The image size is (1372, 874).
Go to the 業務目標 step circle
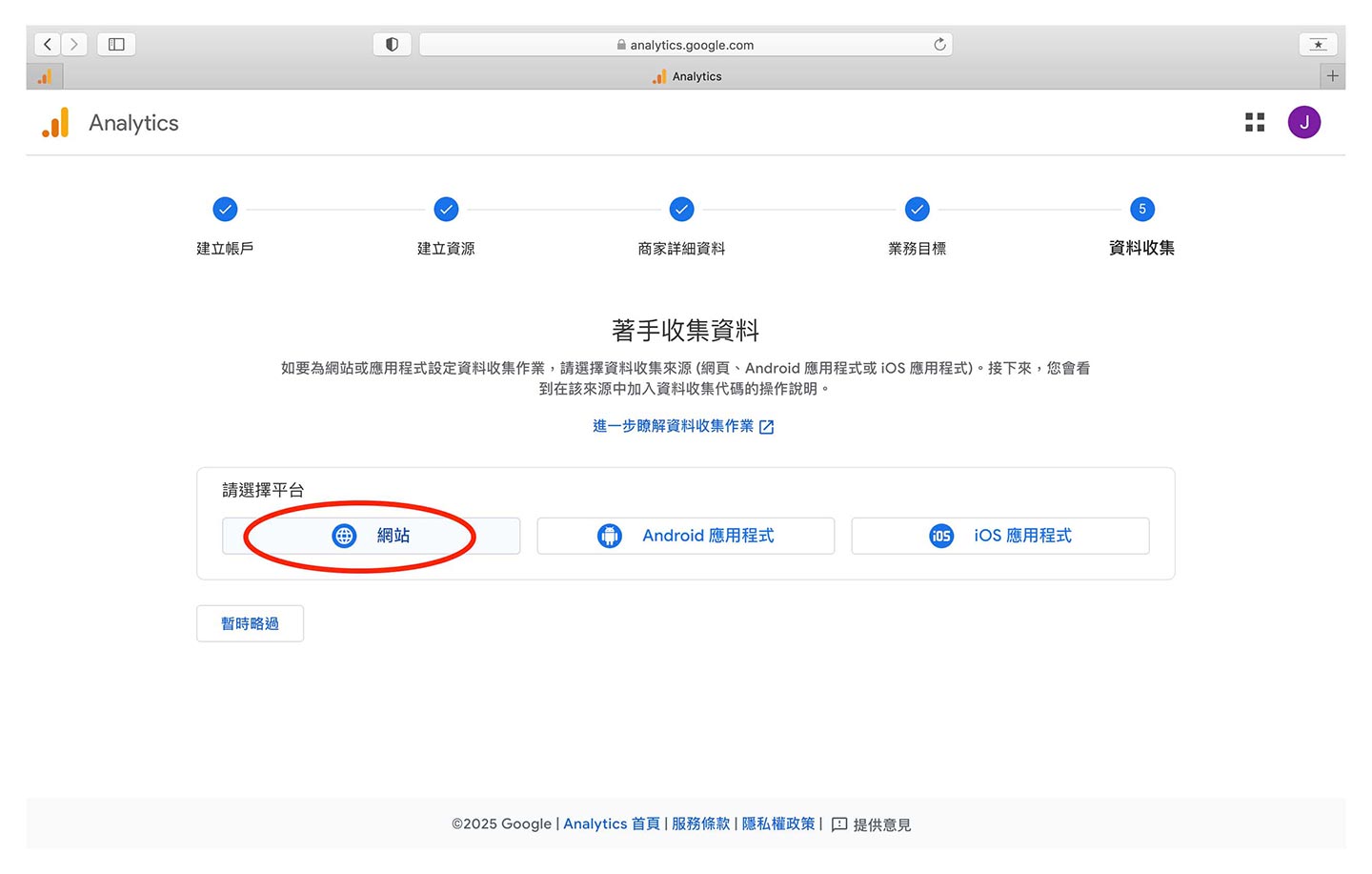point(917,209)
